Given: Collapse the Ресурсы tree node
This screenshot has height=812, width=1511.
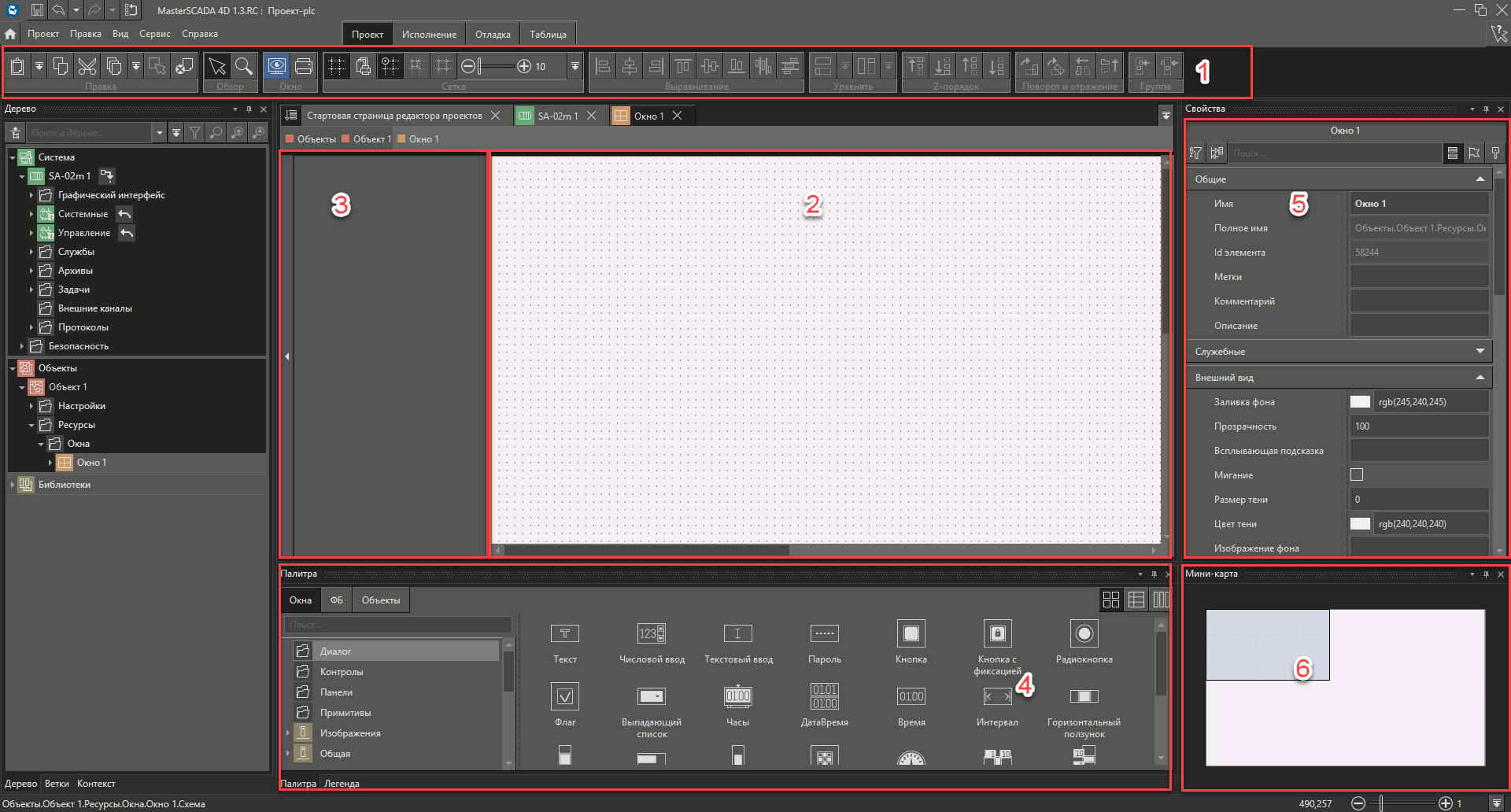Looking at the screenshot, I should pyautogui.click(x=31, y=425).
